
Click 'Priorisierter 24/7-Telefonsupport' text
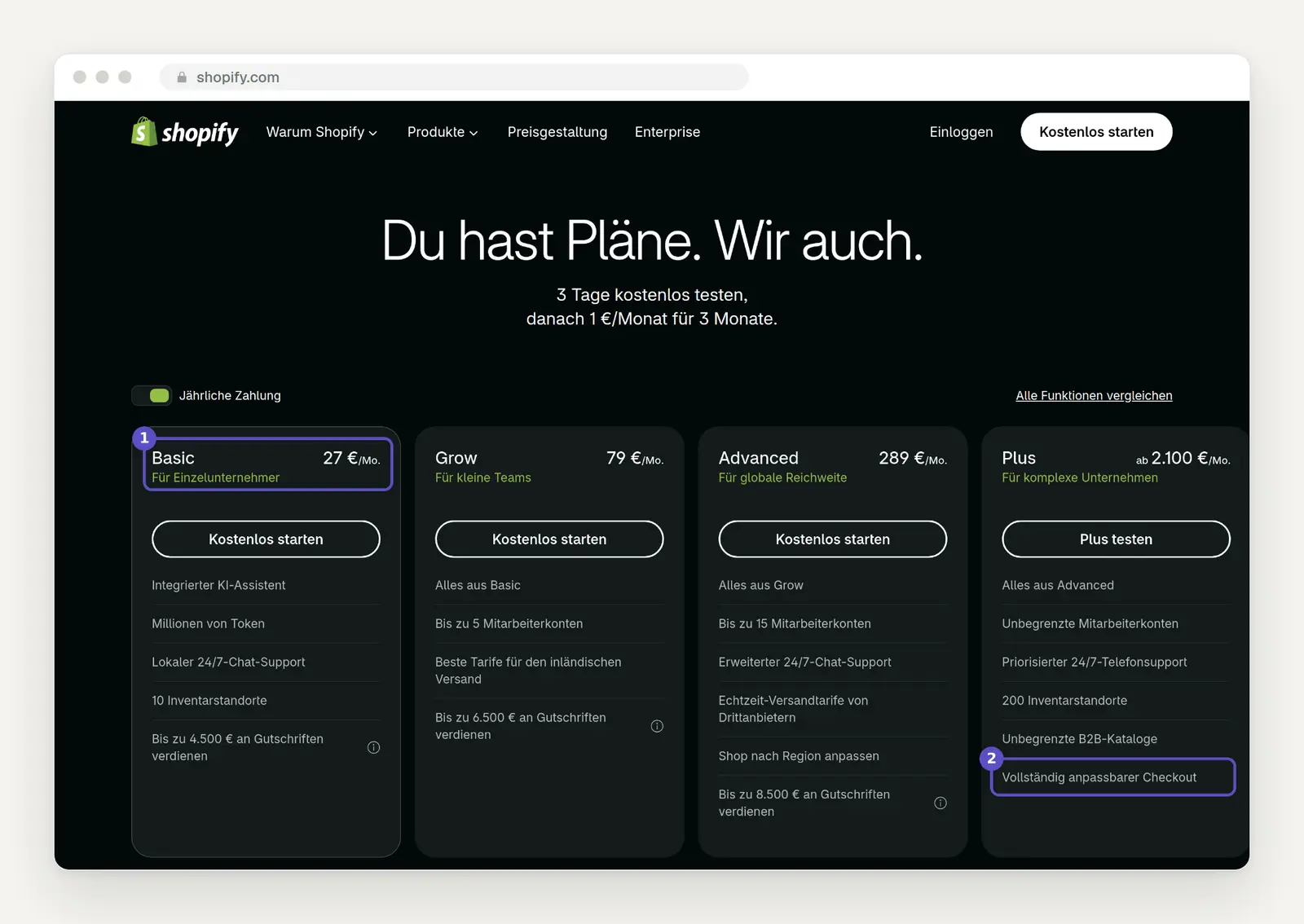tap(1095, 662)
